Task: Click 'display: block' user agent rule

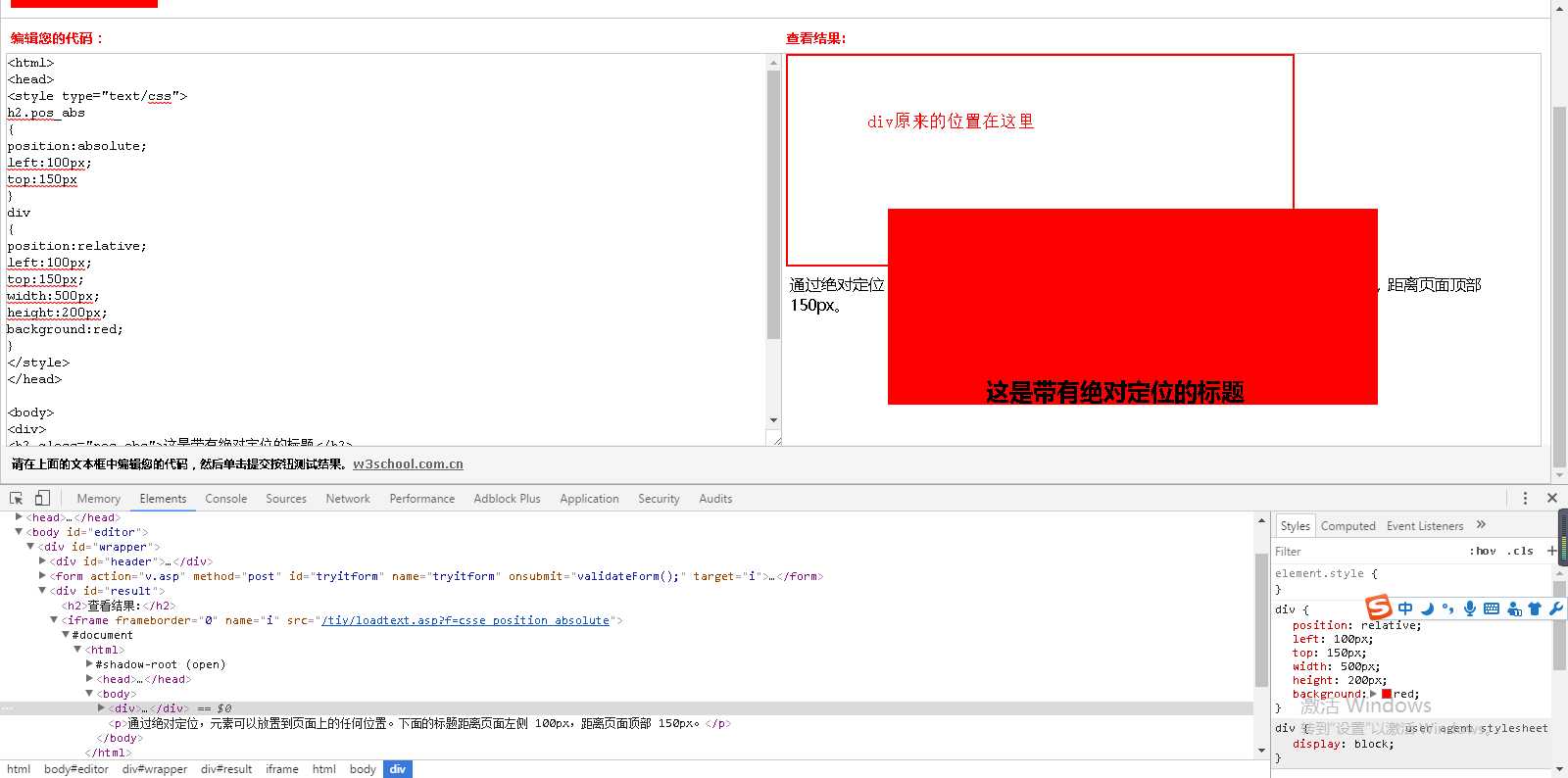Action: point(1341,744)
